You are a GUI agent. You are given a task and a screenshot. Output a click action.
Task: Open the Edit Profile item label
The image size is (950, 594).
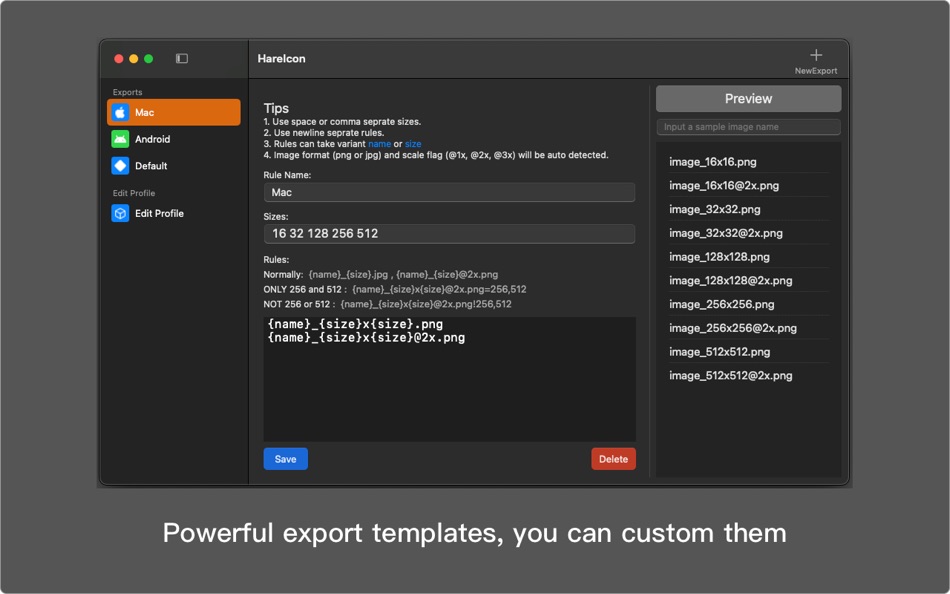(x=159, y=213)
